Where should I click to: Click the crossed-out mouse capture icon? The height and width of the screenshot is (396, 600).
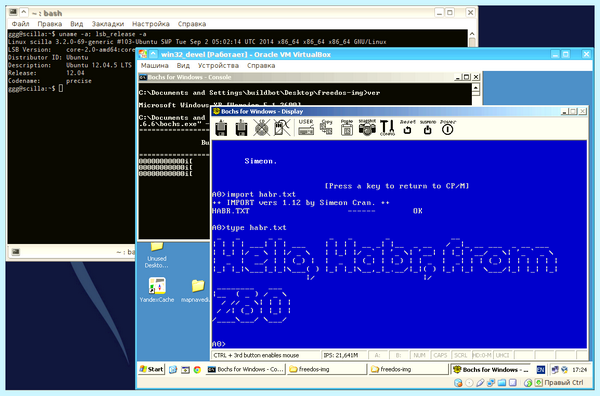(x=282, y=128)
